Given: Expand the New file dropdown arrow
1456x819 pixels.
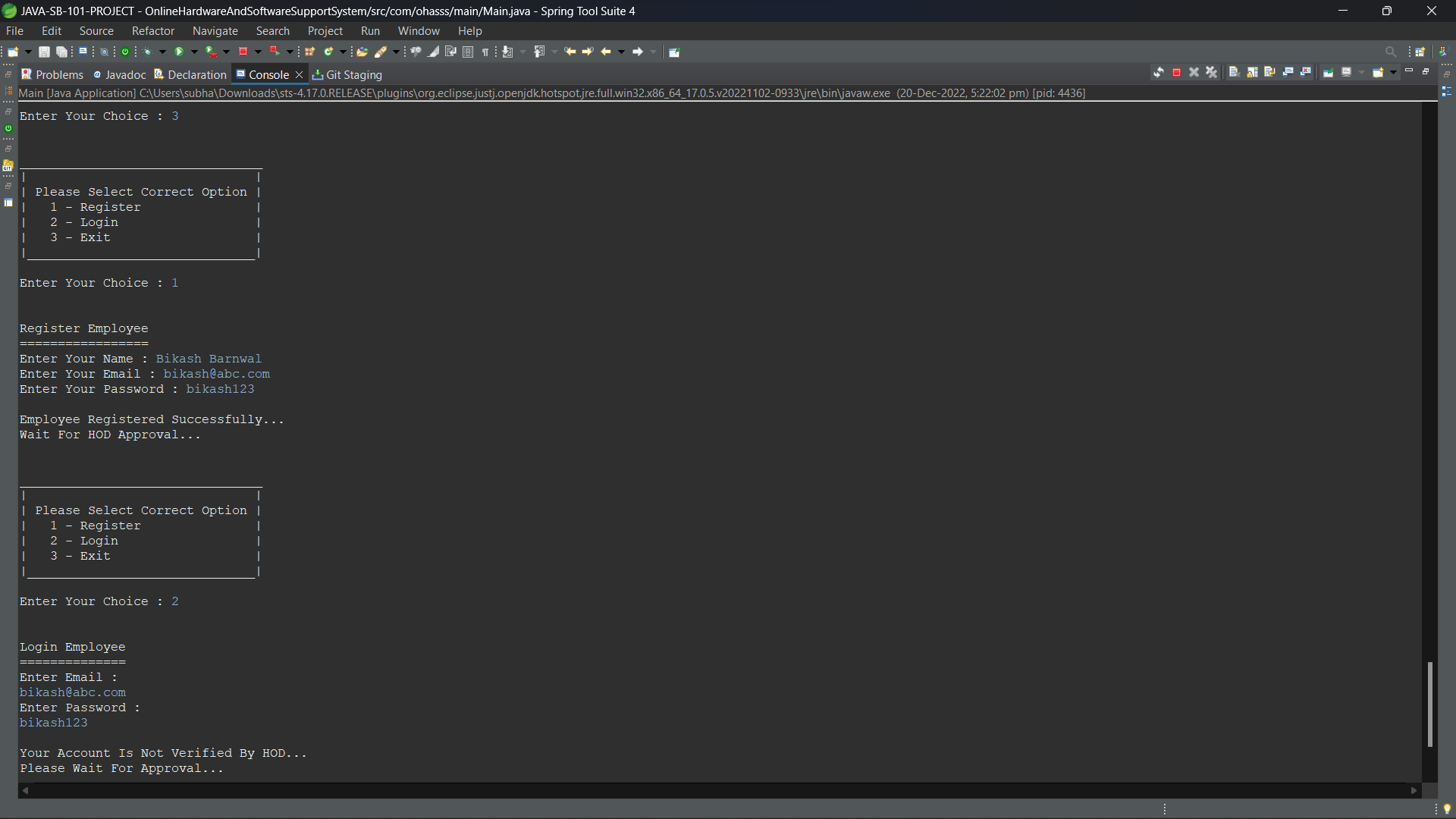Looking at the screenshot, I should point(28,52).
